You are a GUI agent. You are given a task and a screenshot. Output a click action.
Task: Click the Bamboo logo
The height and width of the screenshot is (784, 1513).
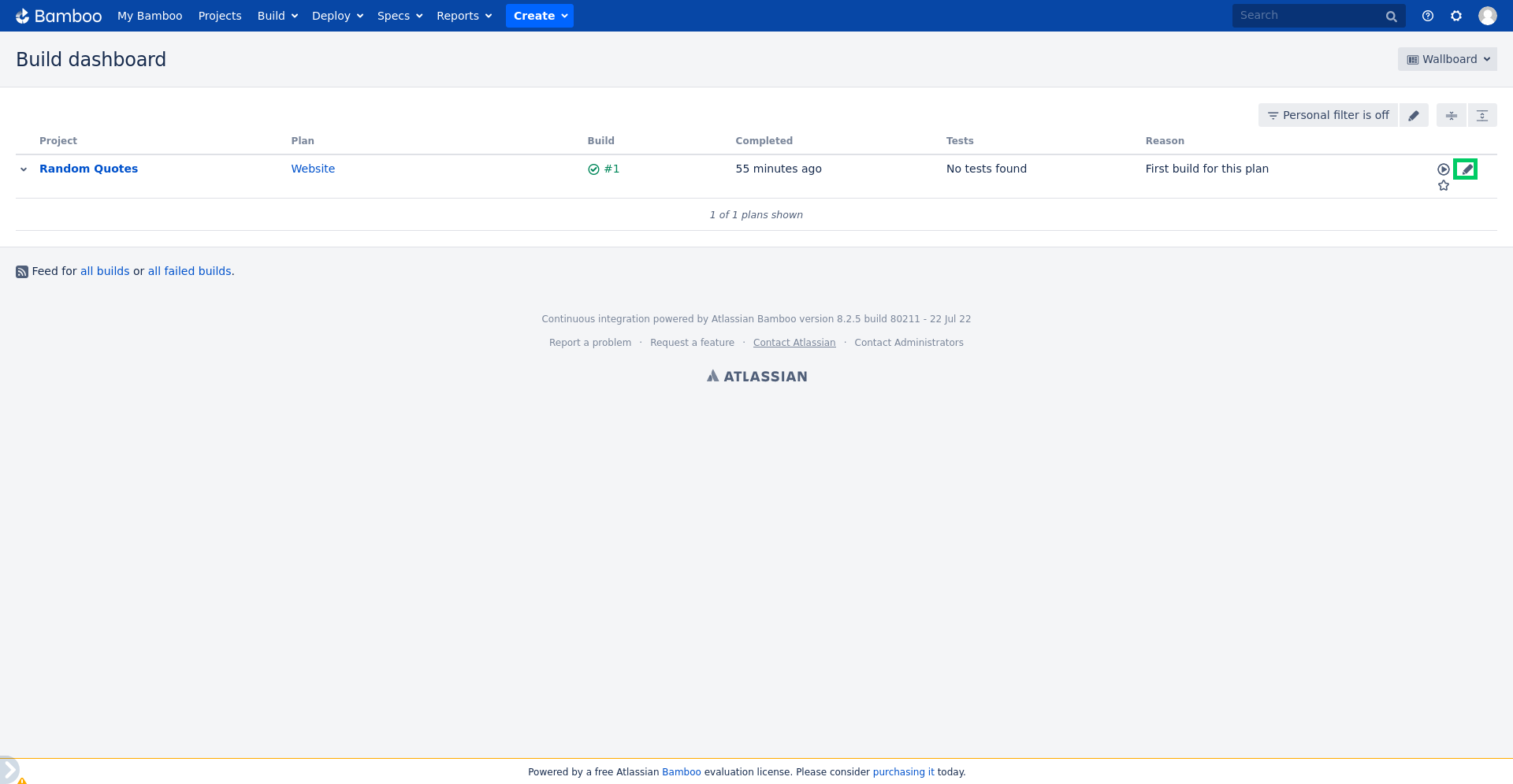[x=59, y=16]
